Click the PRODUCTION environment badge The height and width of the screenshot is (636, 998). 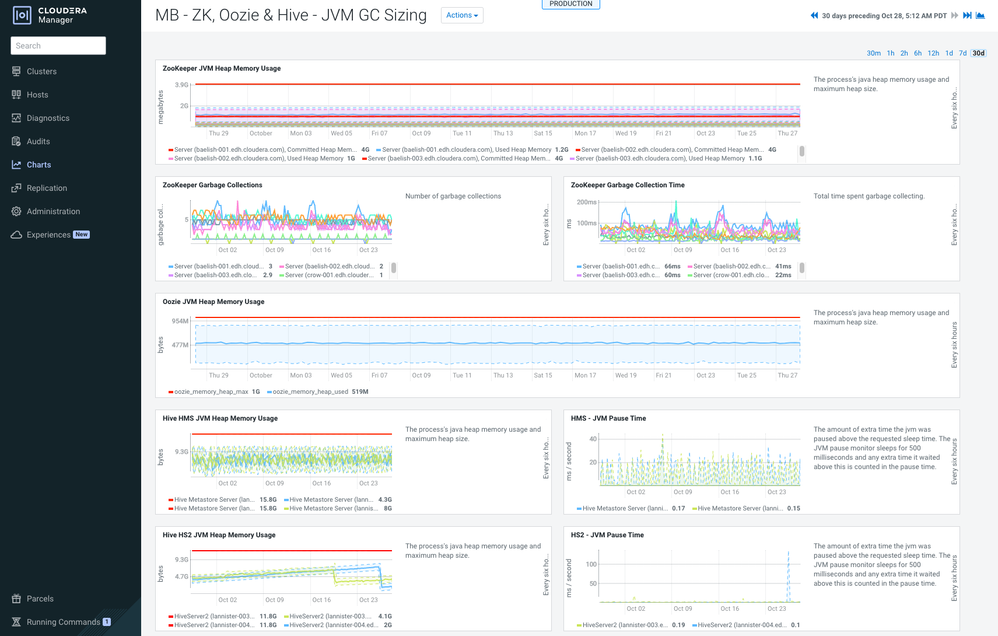pyautogui.click(x=571, y=4)
